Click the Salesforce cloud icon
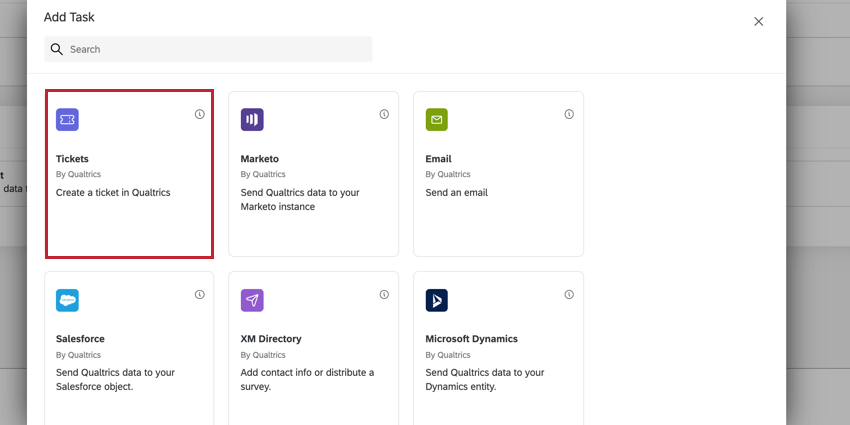 67,300
